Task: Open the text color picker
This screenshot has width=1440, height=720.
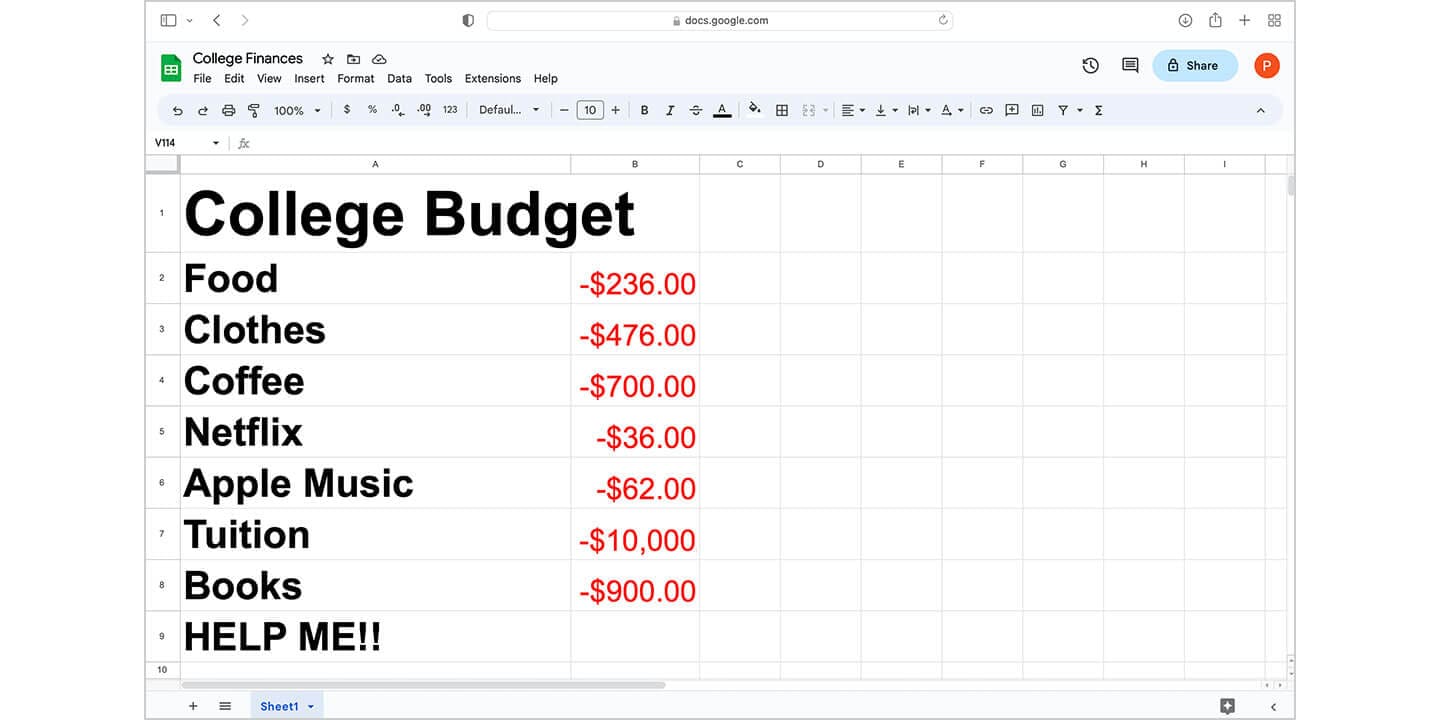Action: coord(722,111)
